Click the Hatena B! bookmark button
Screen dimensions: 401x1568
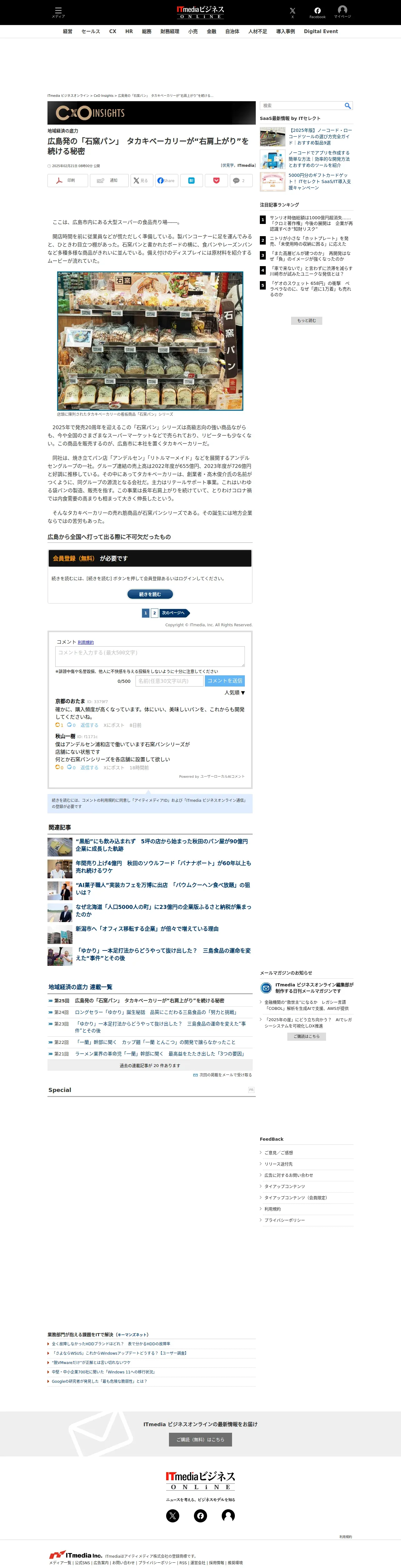(x=191, y=180)
